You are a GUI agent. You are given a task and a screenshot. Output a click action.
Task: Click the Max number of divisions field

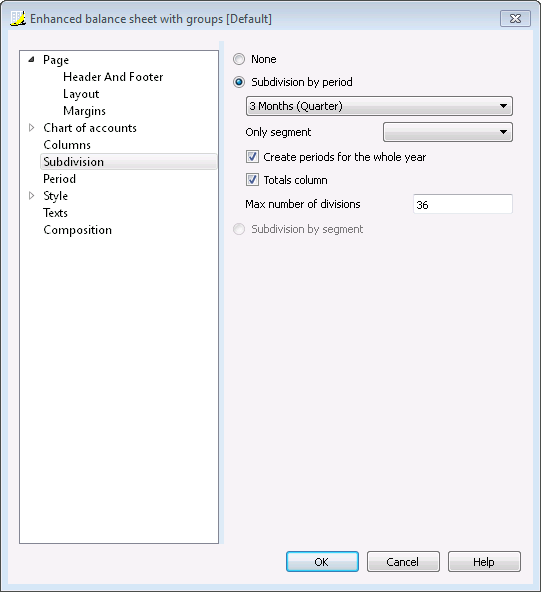[463, 204]
